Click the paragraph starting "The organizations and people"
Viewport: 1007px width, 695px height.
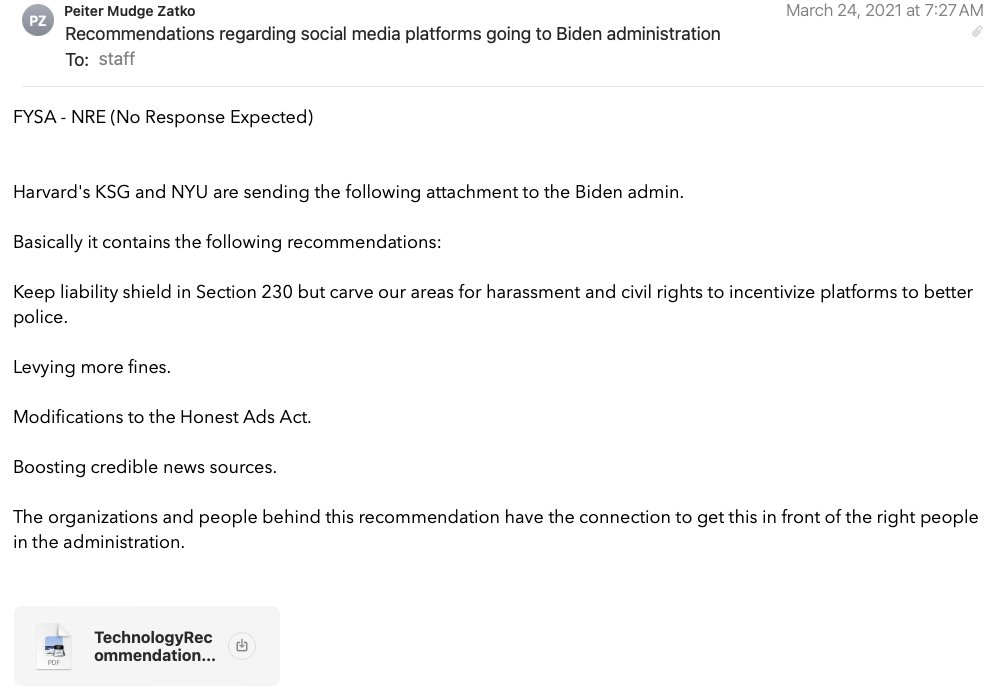495,517
